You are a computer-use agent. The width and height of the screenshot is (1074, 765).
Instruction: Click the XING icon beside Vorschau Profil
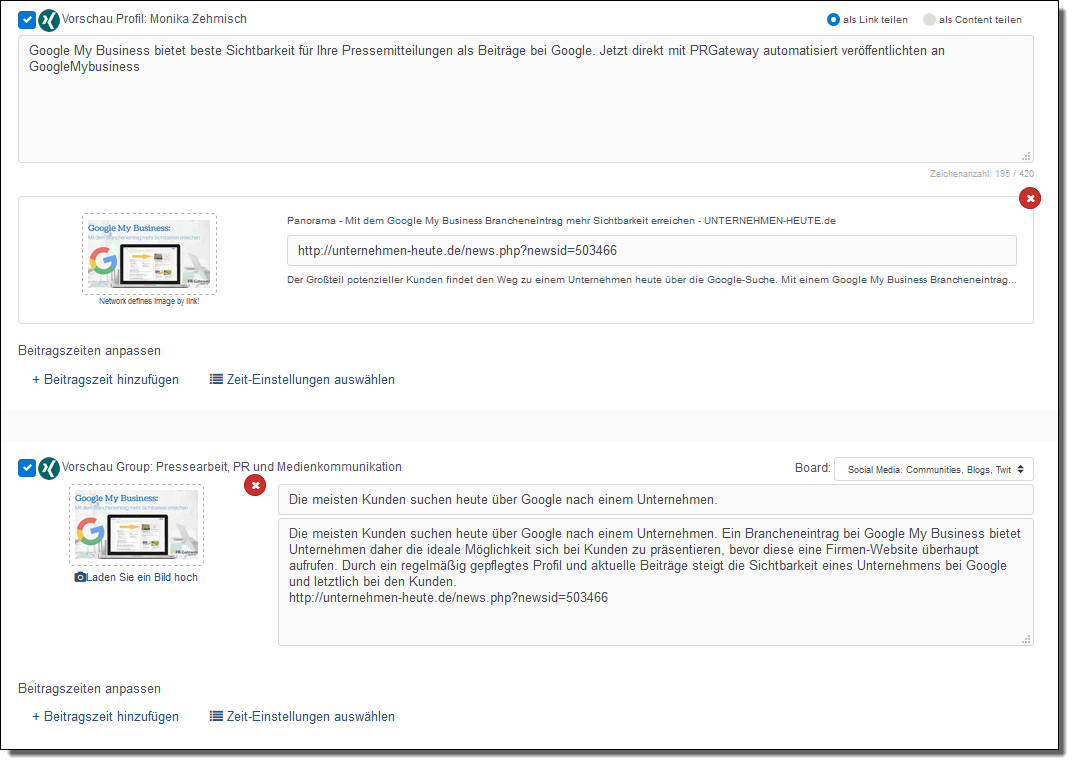49,21
